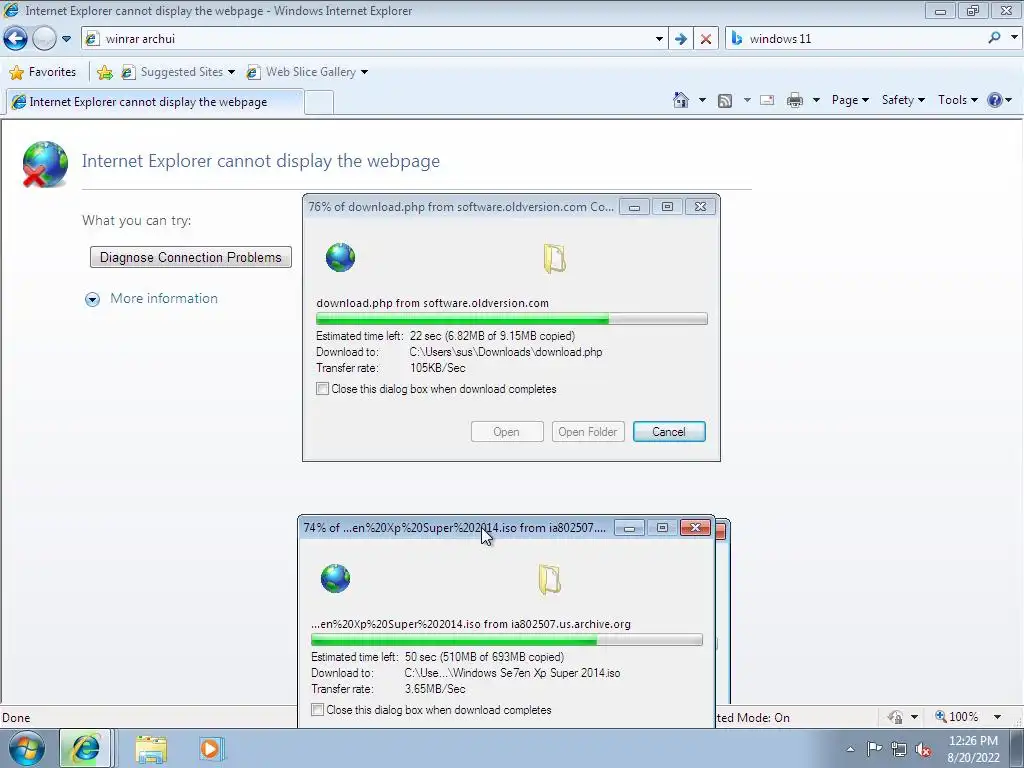Click the security privacy icon in status bar
This screenshot has height=768, width=1024.
click(895, 717)
